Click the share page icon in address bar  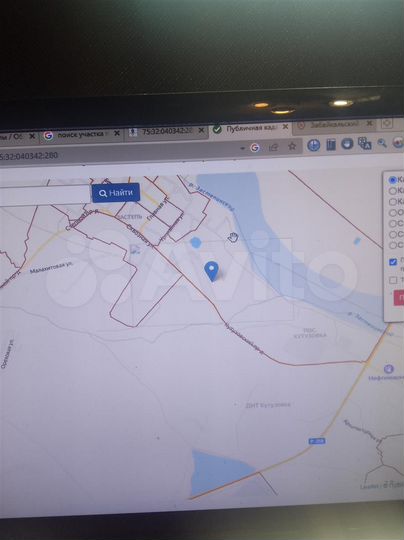pyautogui.click(x=273, y=147)
